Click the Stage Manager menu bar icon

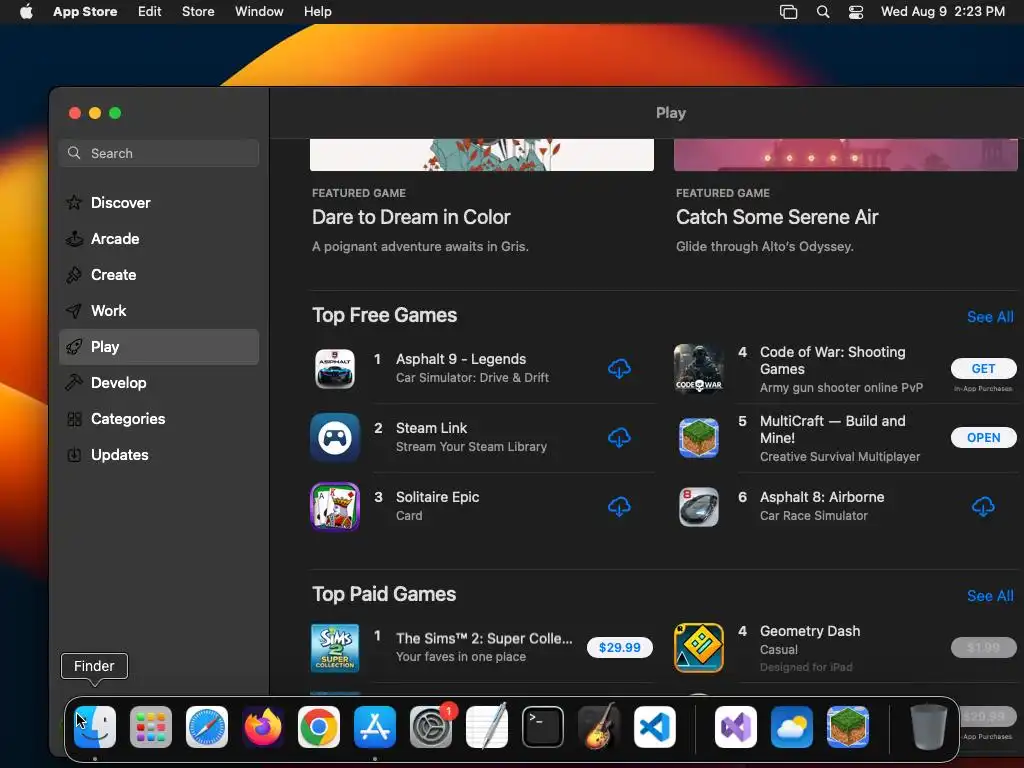point(788,12)
